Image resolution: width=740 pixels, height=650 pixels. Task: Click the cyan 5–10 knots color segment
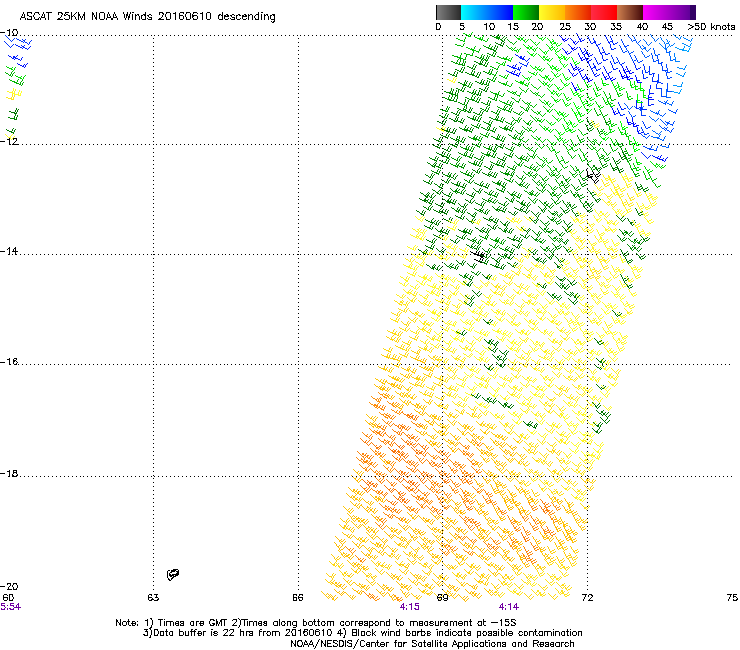[474, 12]
